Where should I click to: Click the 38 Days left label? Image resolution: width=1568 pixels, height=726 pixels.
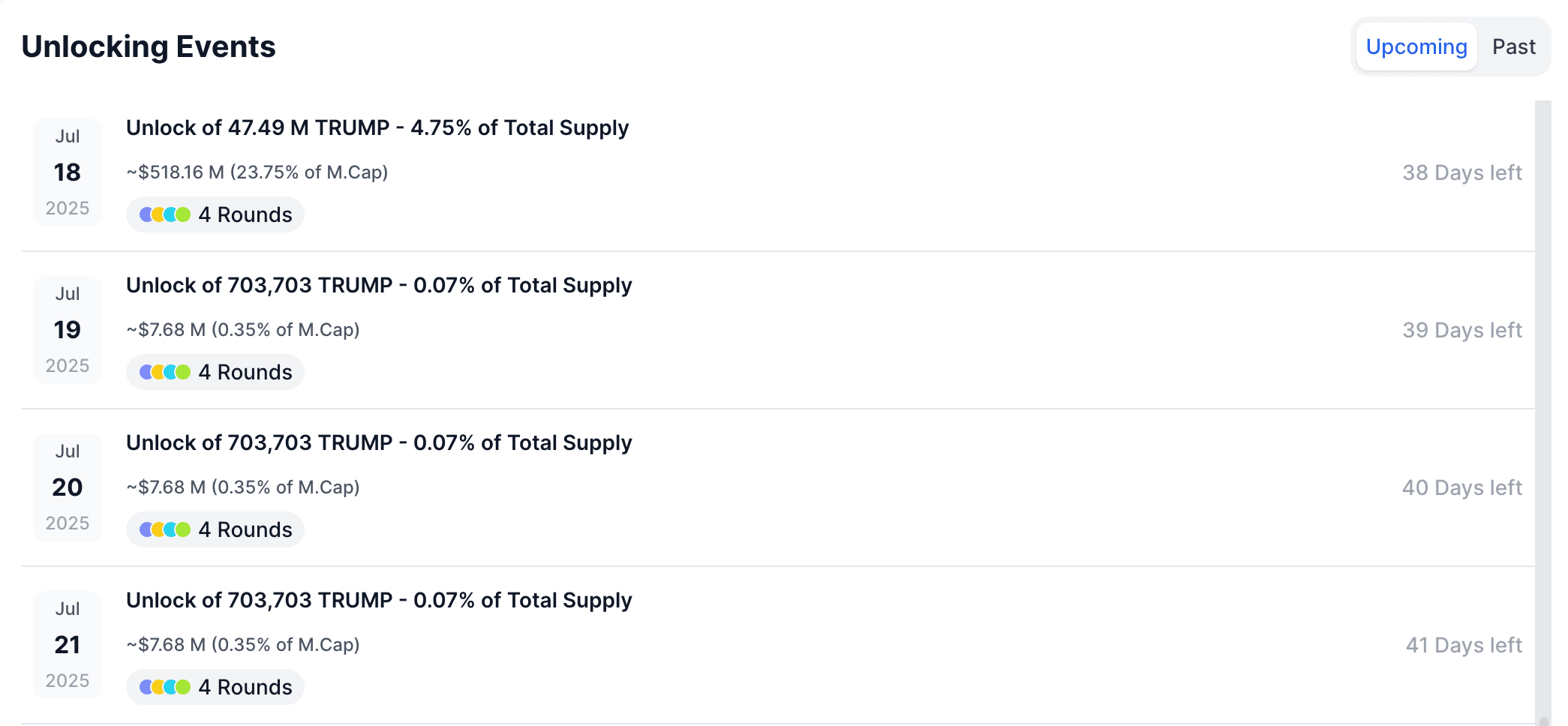tap(1461, 172)
